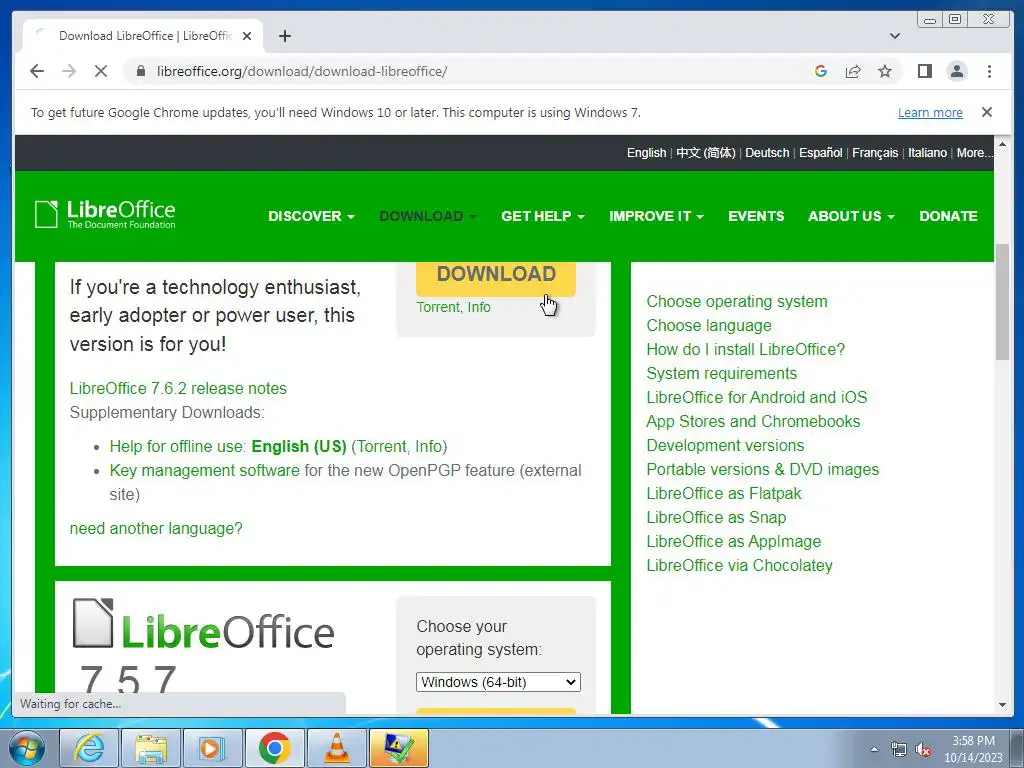
Task: Open a new browser tab
Action: point(285,36)
